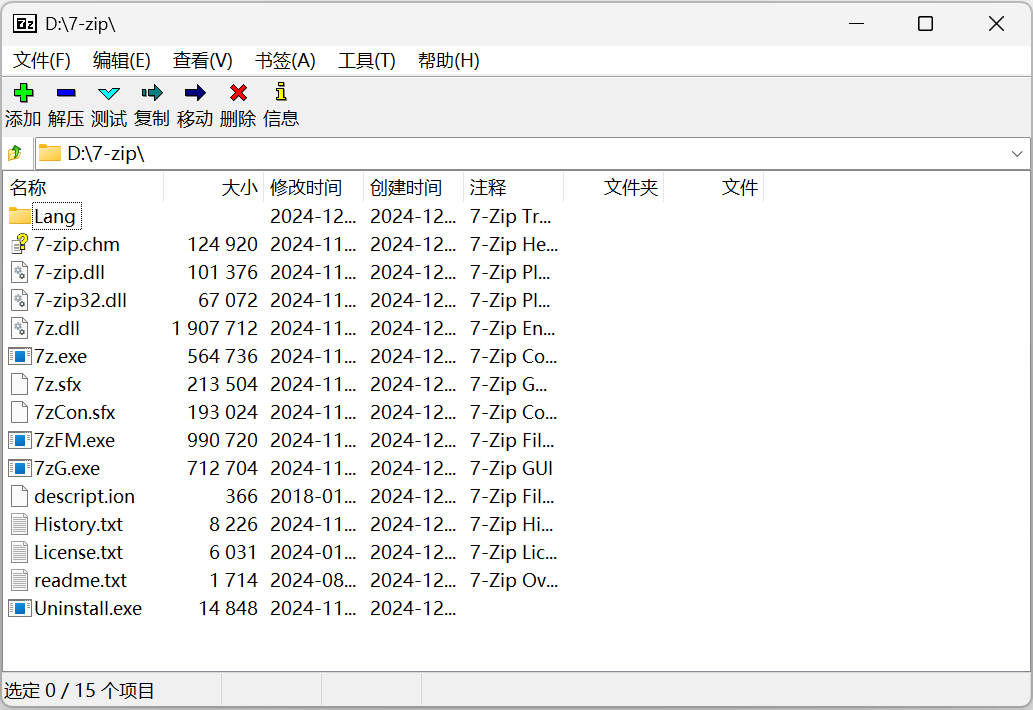Viewport: 1033px width, 710px height.
Task: Click the 7z.sfx file icon
Action: [x=20, y=384]
